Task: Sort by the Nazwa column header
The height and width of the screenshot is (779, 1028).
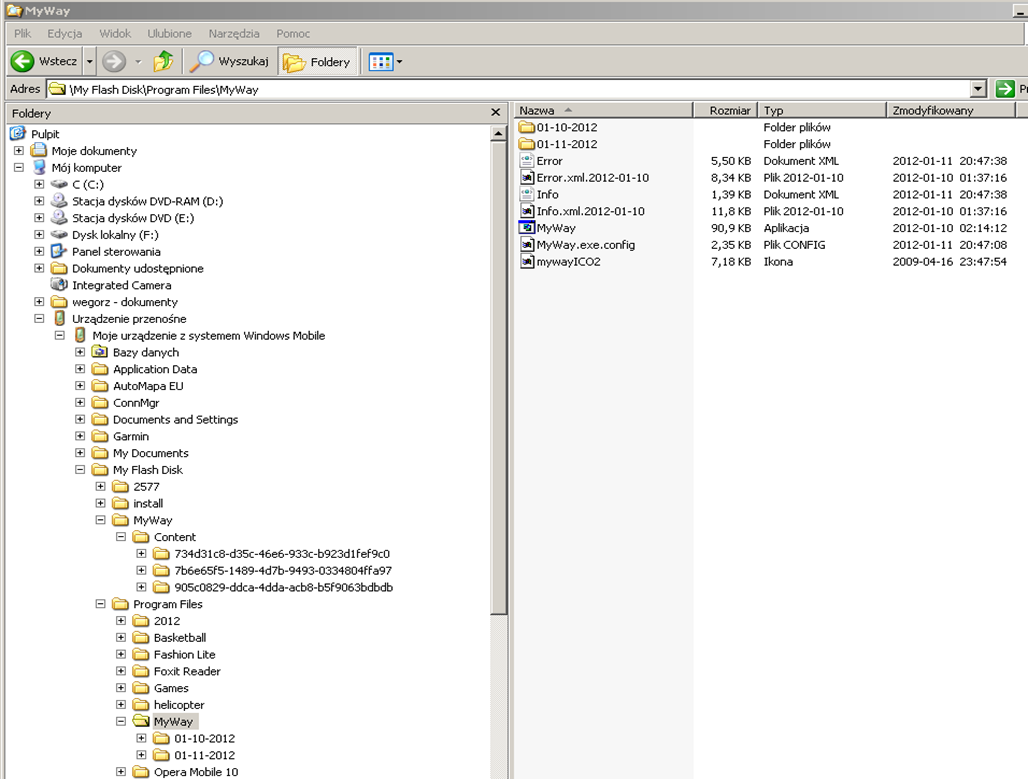Action: click(603, 110)
